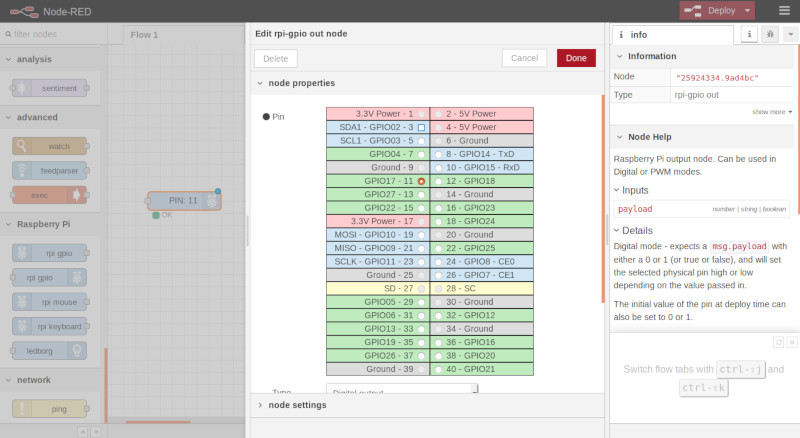The image size is (800, 438).
Task: Click show more in Information panel
Action: [771, 112]
